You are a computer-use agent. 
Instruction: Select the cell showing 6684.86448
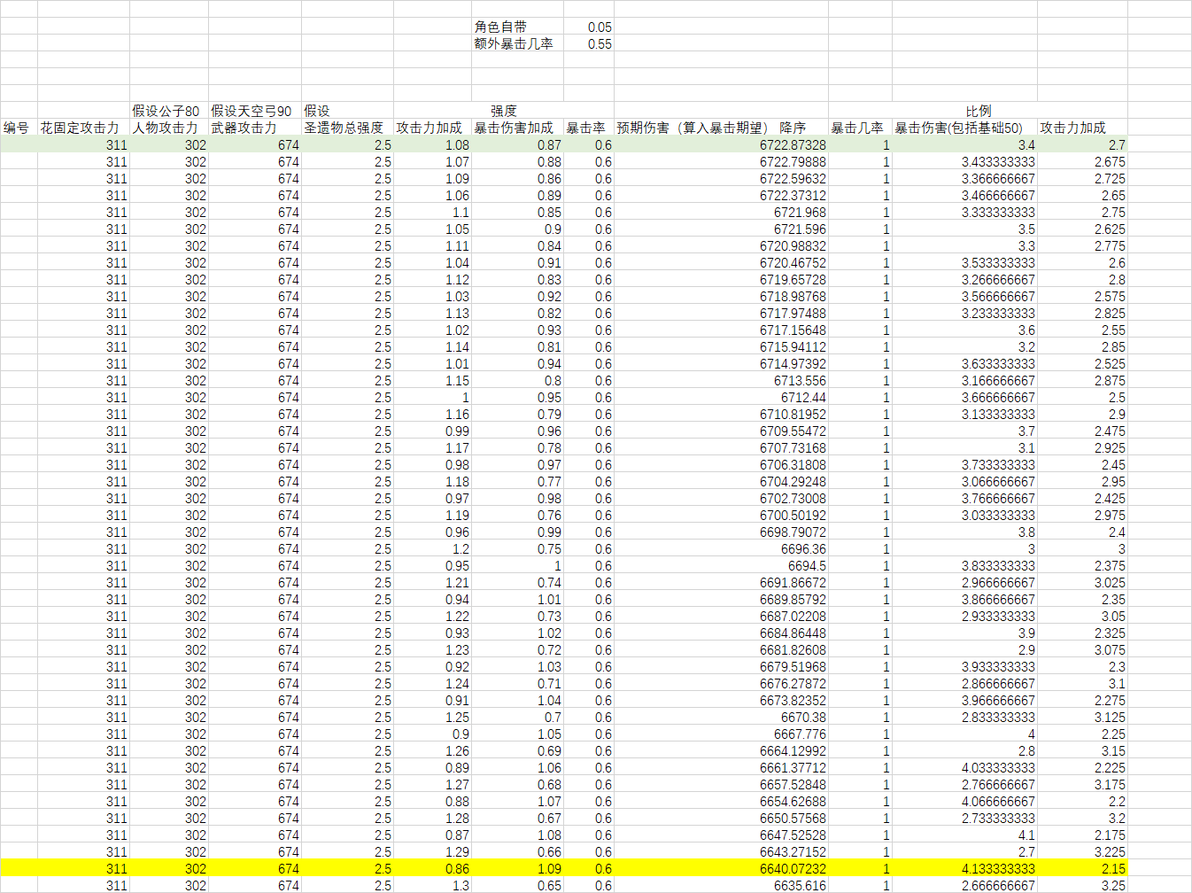[721, 633]
